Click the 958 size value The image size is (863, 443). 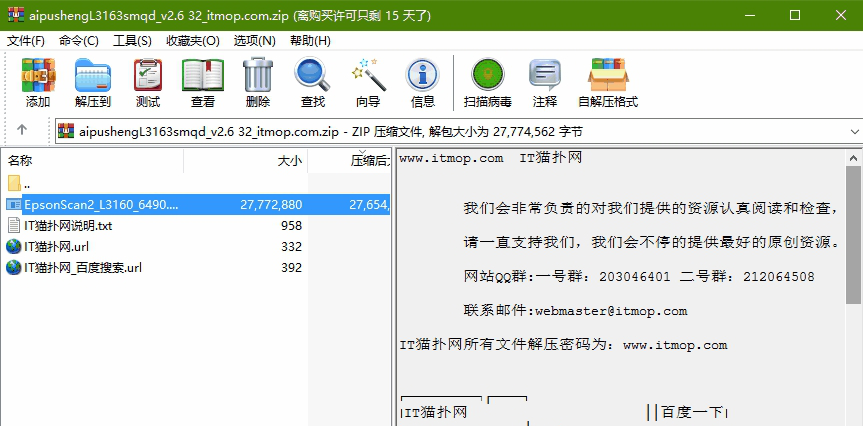click(291, 226)
